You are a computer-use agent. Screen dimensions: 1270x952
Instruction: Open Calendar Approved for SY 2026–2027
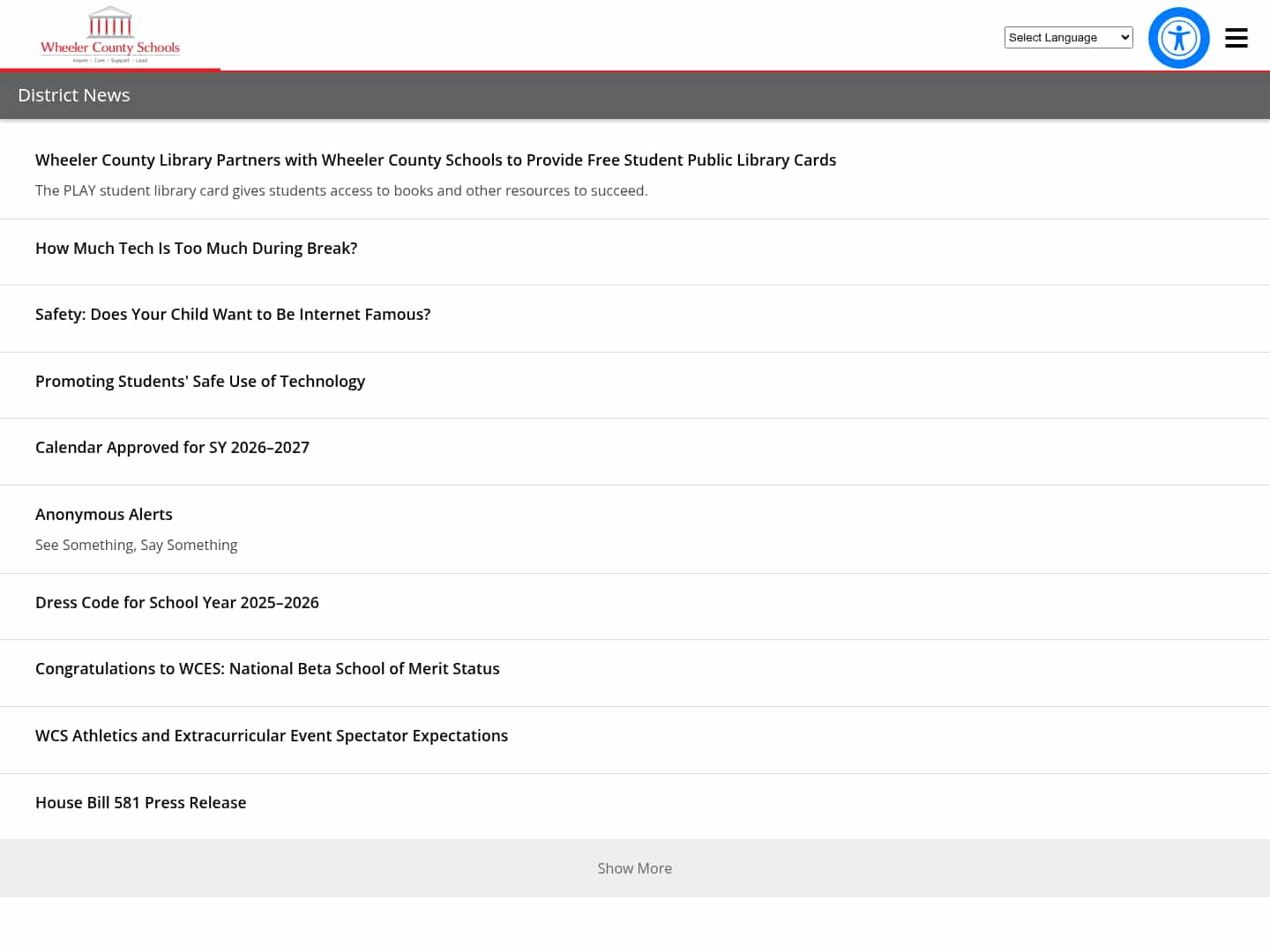pyautogui.click(x=172, y=447)
